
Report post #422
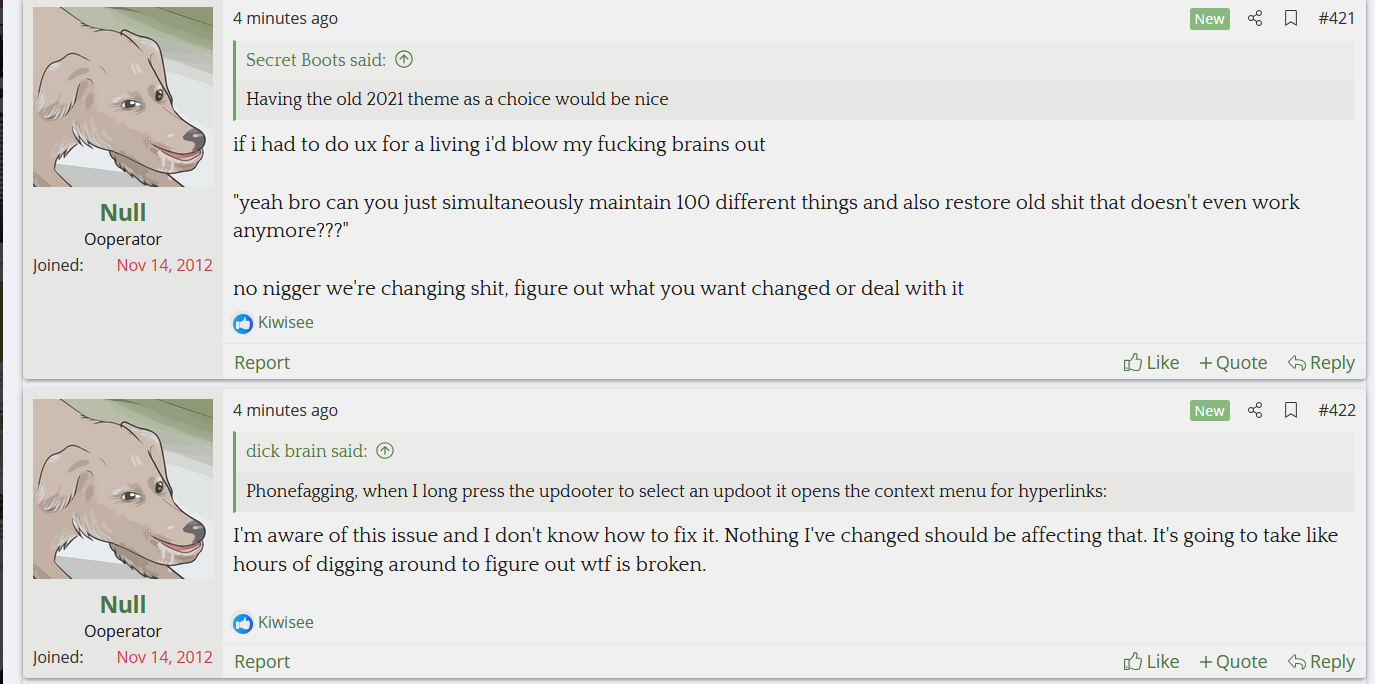(262, 661)
